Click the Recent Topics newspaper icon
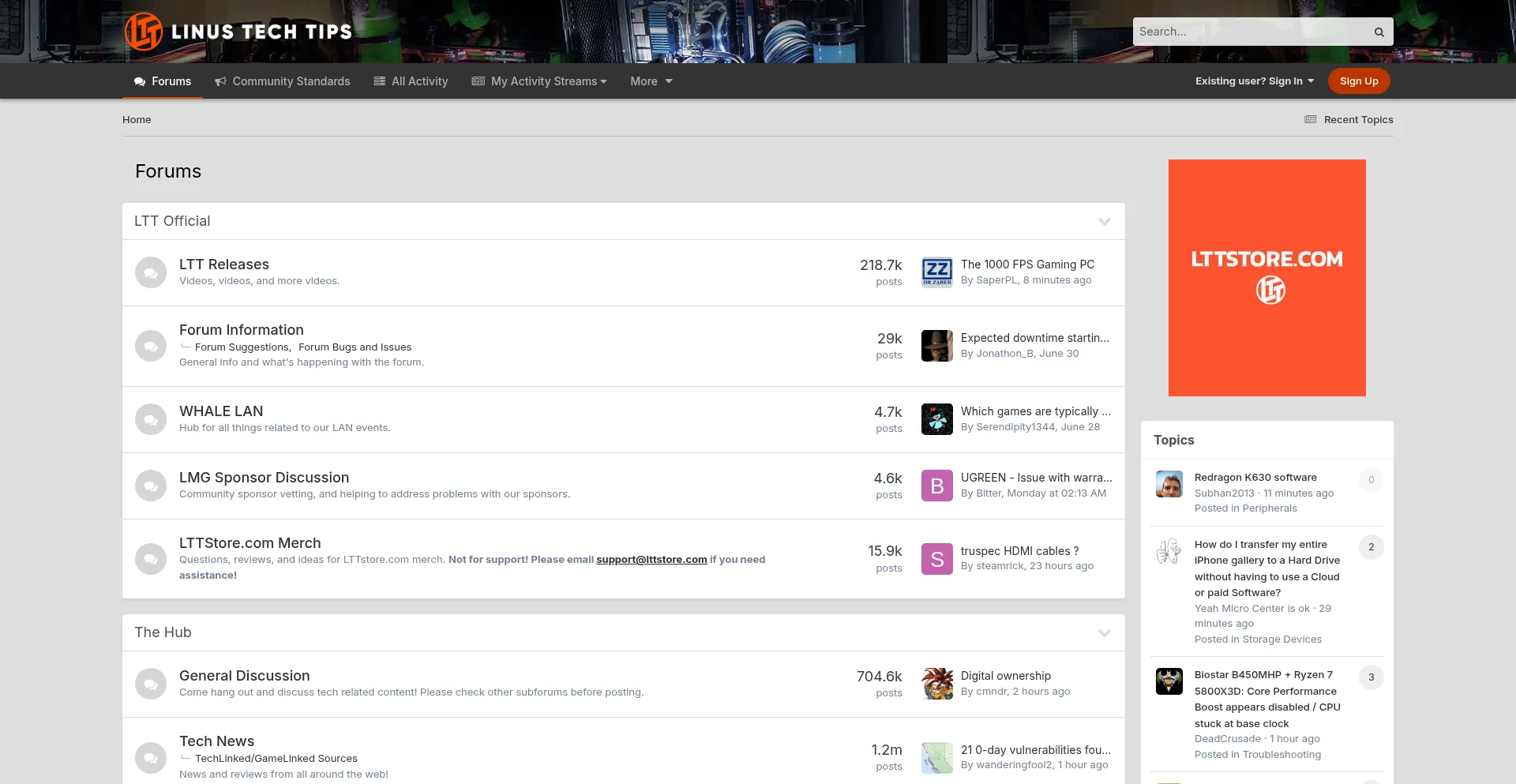The width and height of the screenshot is (1516, 784). pos(1311,120)
